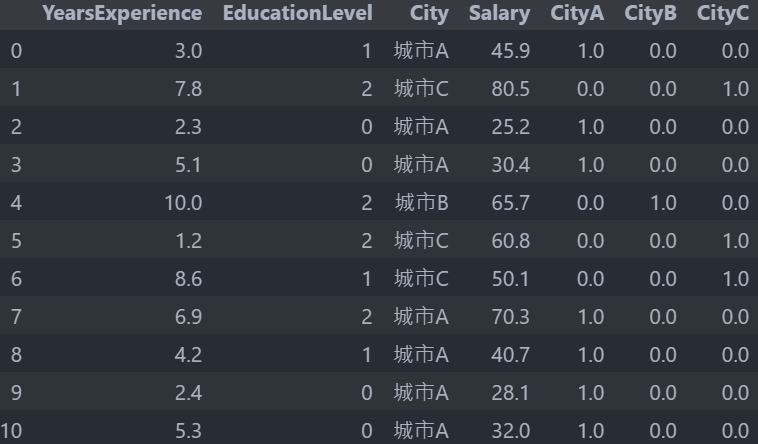
Task: Select YearsExperience value 7.8
Action: coord(189,89)
